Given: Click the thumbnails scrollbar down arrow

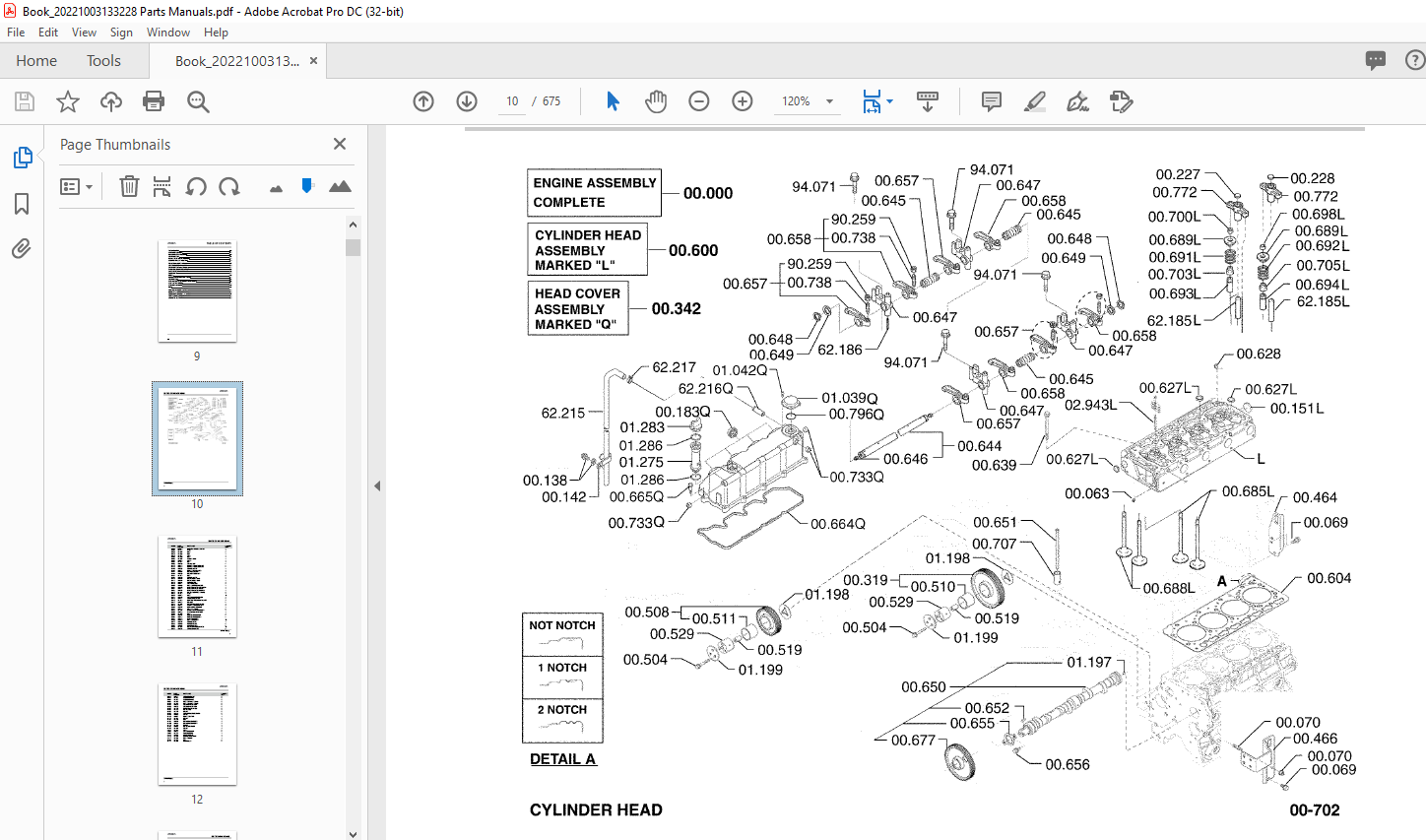Looking at the screenshot, I should coord(353,833).
